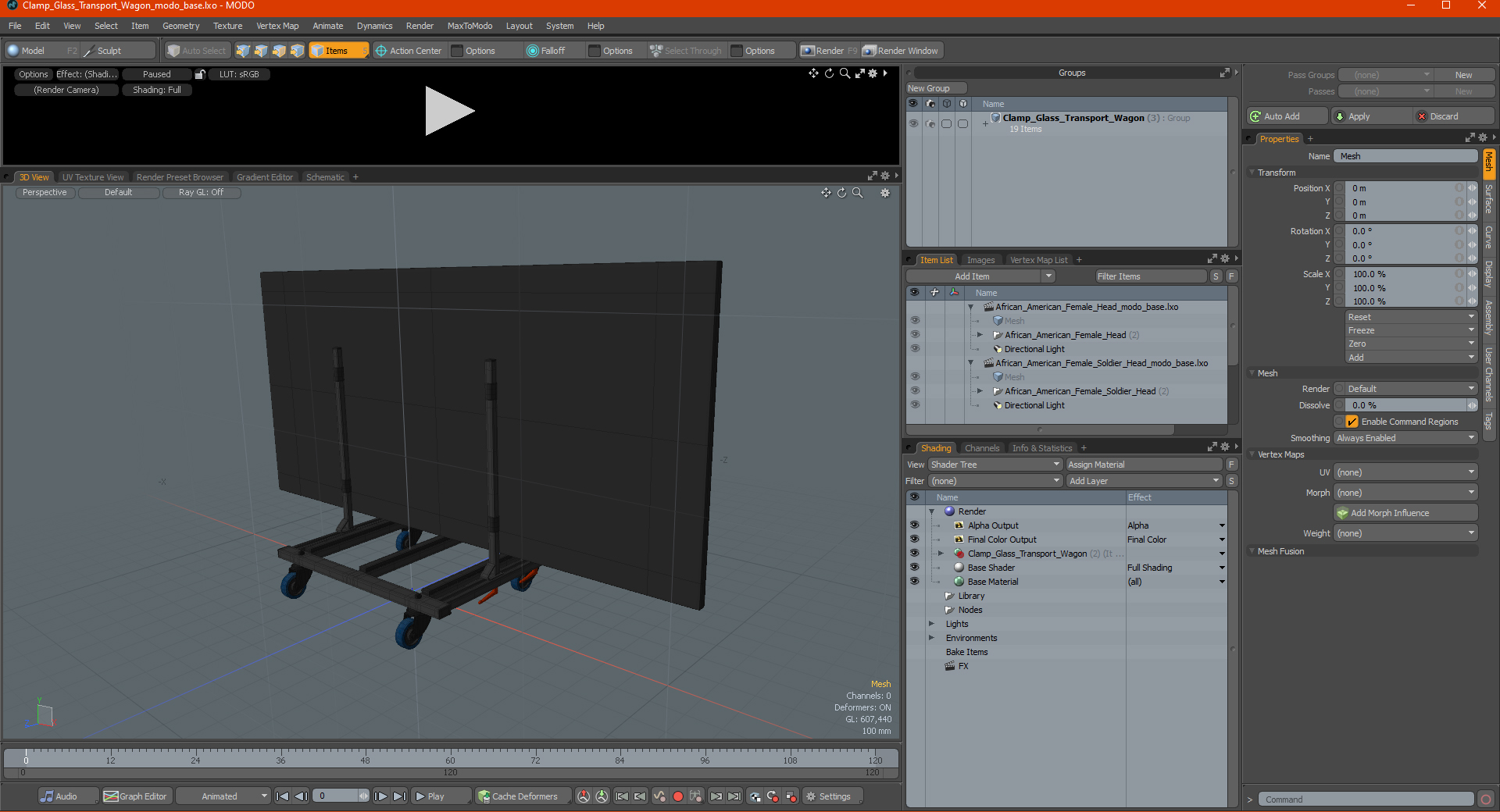Step to next frame

point(380,796)
